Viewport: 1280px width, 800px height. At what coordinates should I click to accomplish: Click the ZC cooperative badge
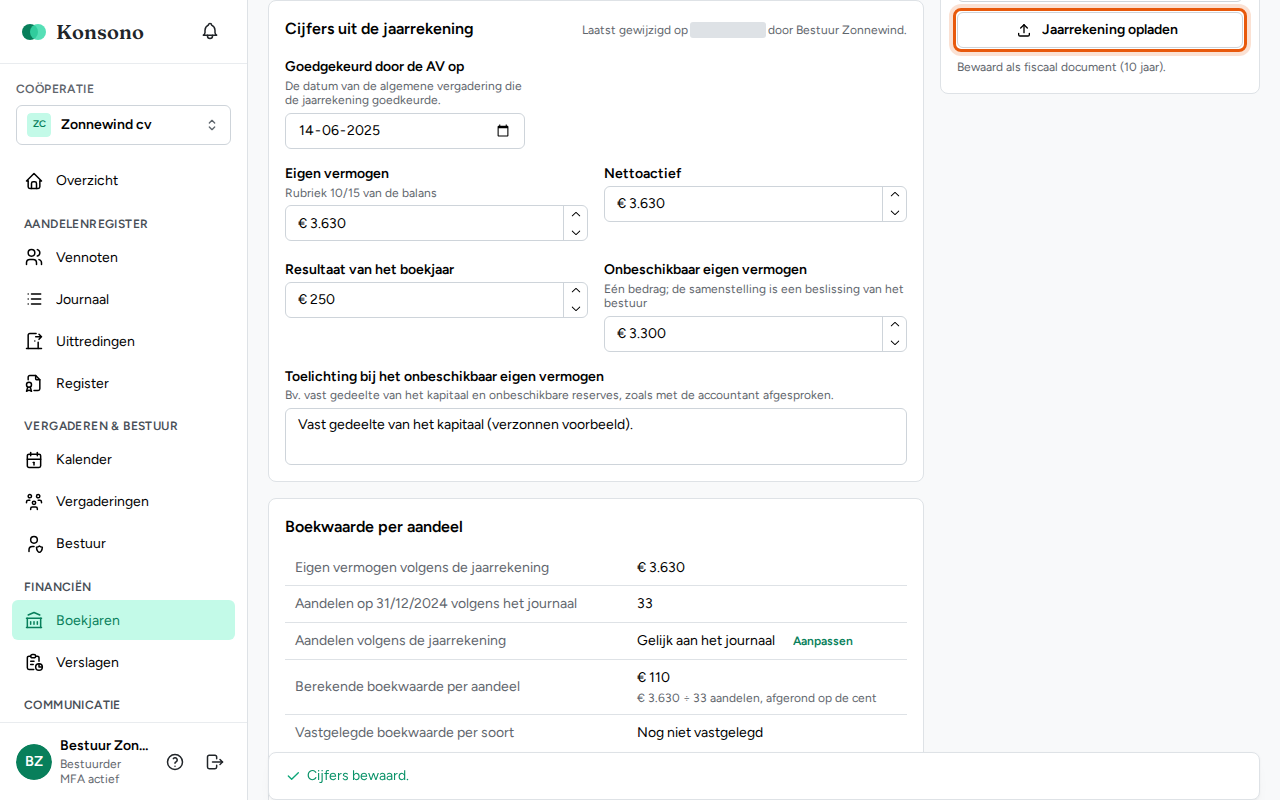[39, 125]
